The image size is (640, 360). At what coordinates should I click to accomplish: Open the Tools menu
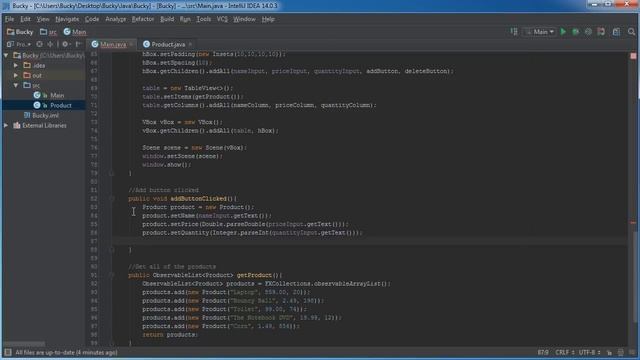pyautogui.click(x=204, y=19)
